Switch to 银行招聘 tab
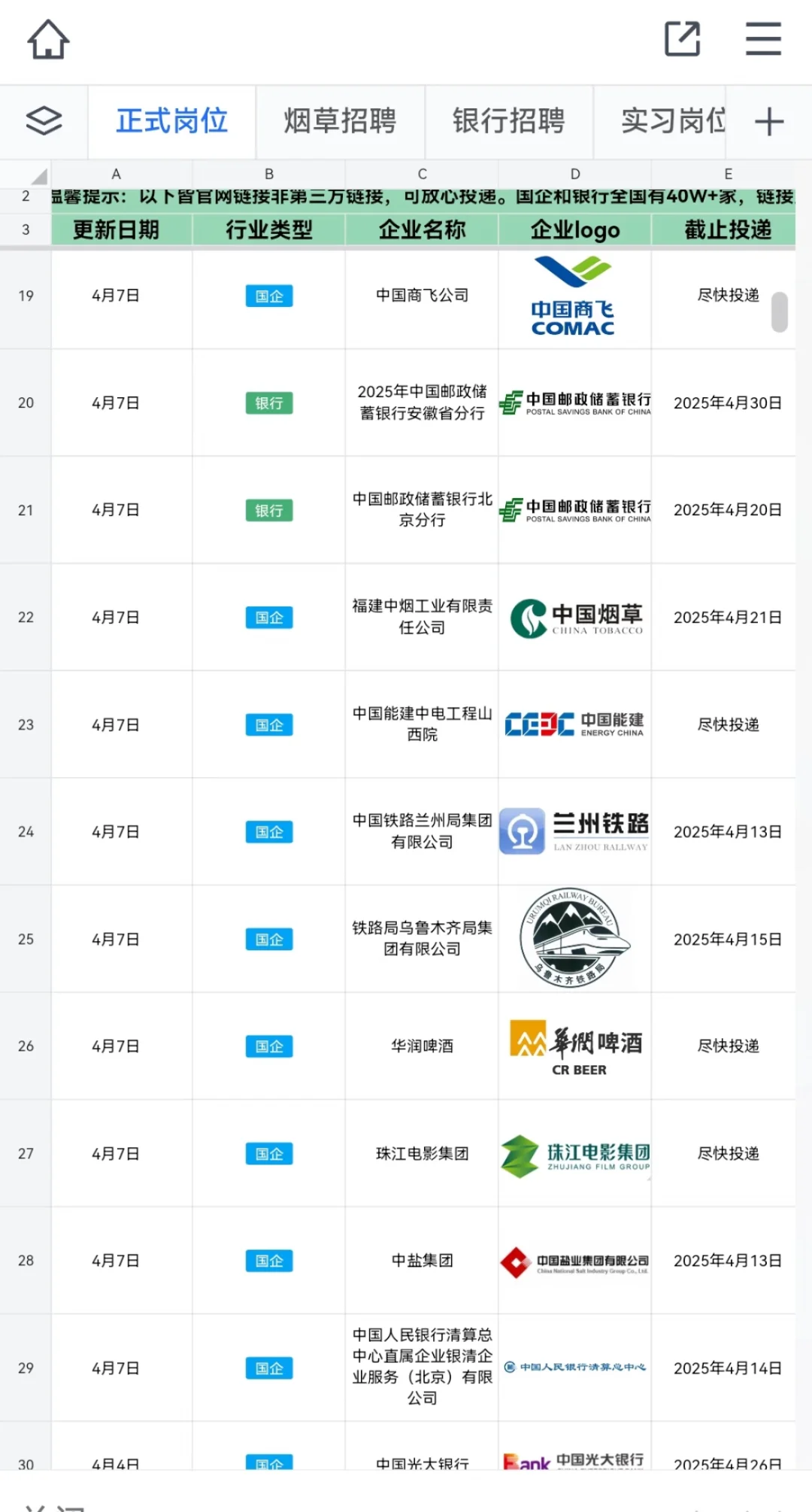Screen dimensions: 812x1512 point(509,121)
